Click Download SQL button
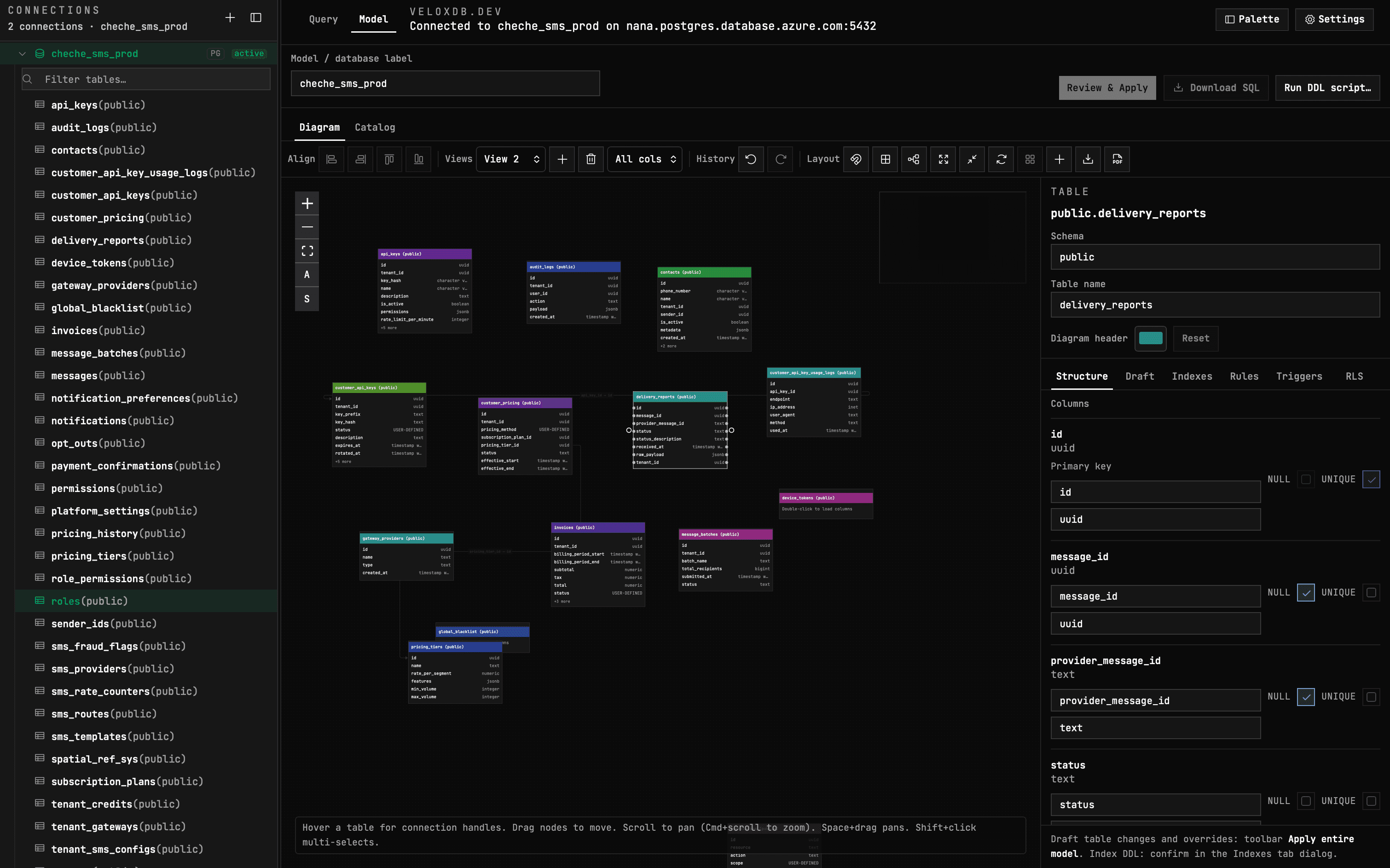Image resolution: width=1390 pixels, height=868 pixels. [1216, 88]
